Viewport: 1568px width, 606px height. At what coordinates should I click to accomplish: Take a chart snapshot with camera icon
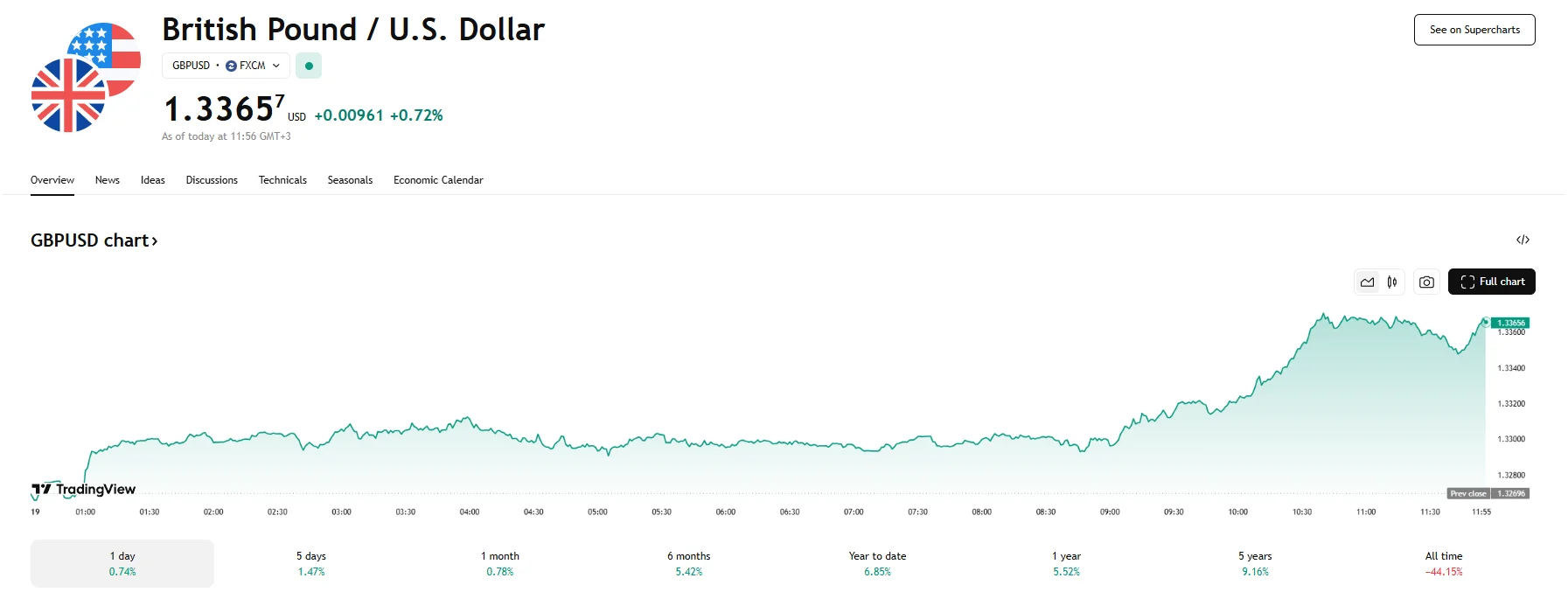point(1426,282)
